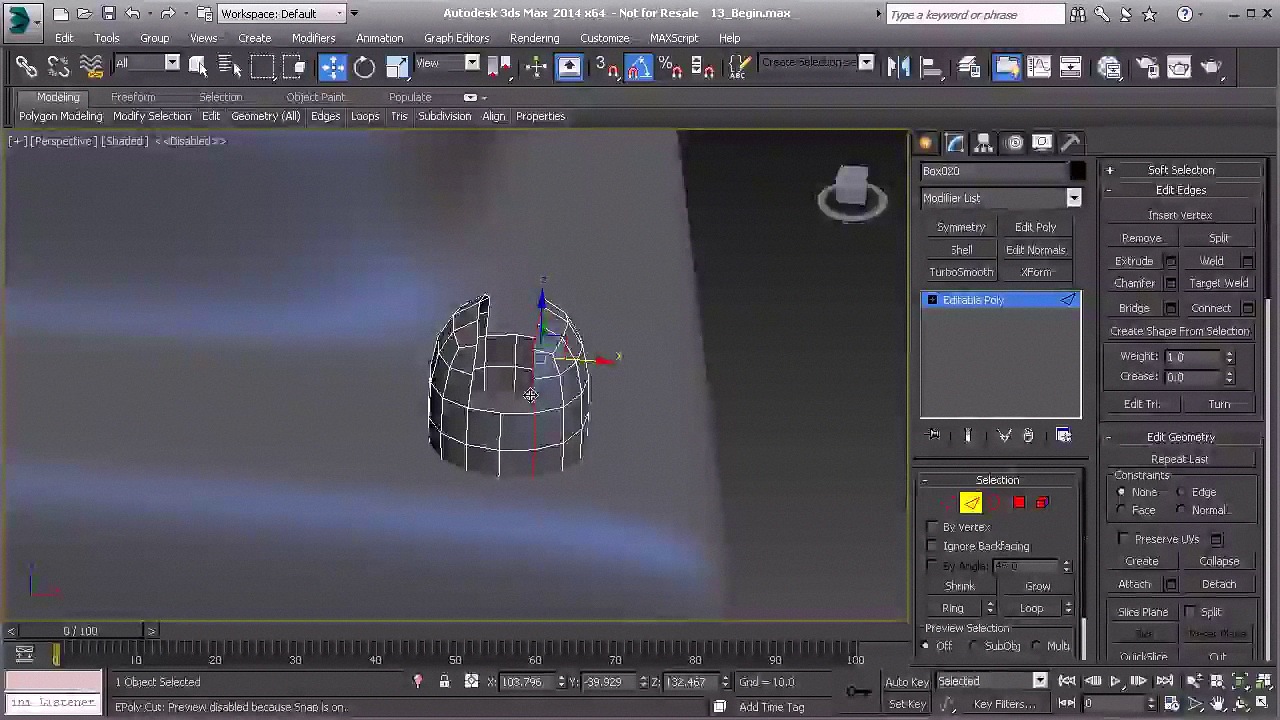This screenshot has height=720, width=1280.
Task: Open the Manage Layers icon
Action: (x=969, y=67)
